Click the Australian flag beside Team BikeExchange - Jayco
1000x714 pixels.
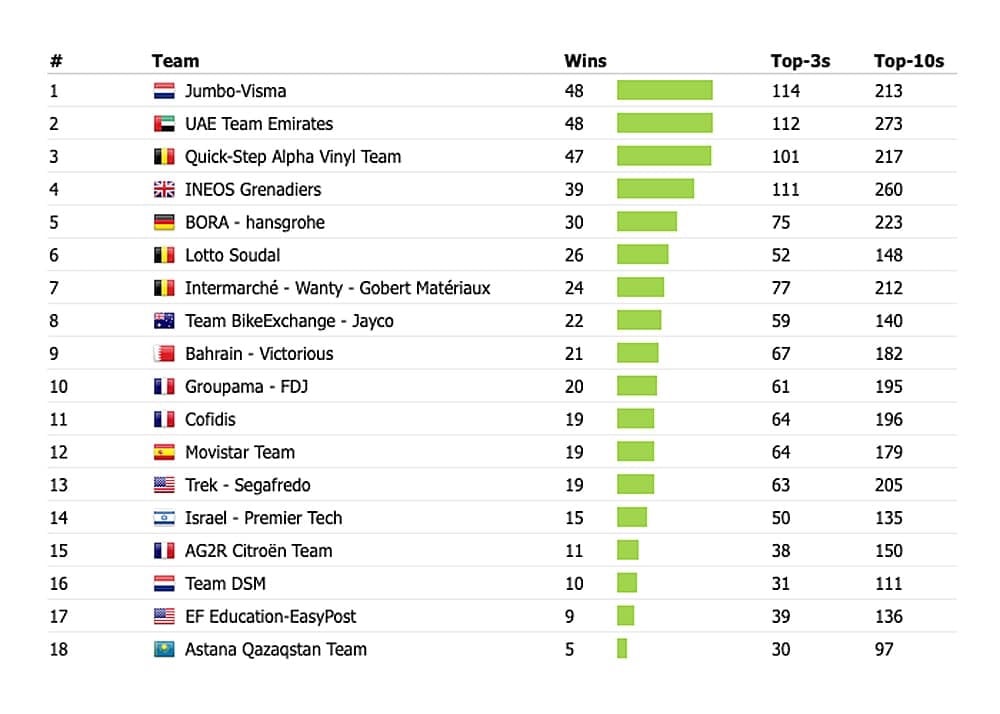pos(164,321)
